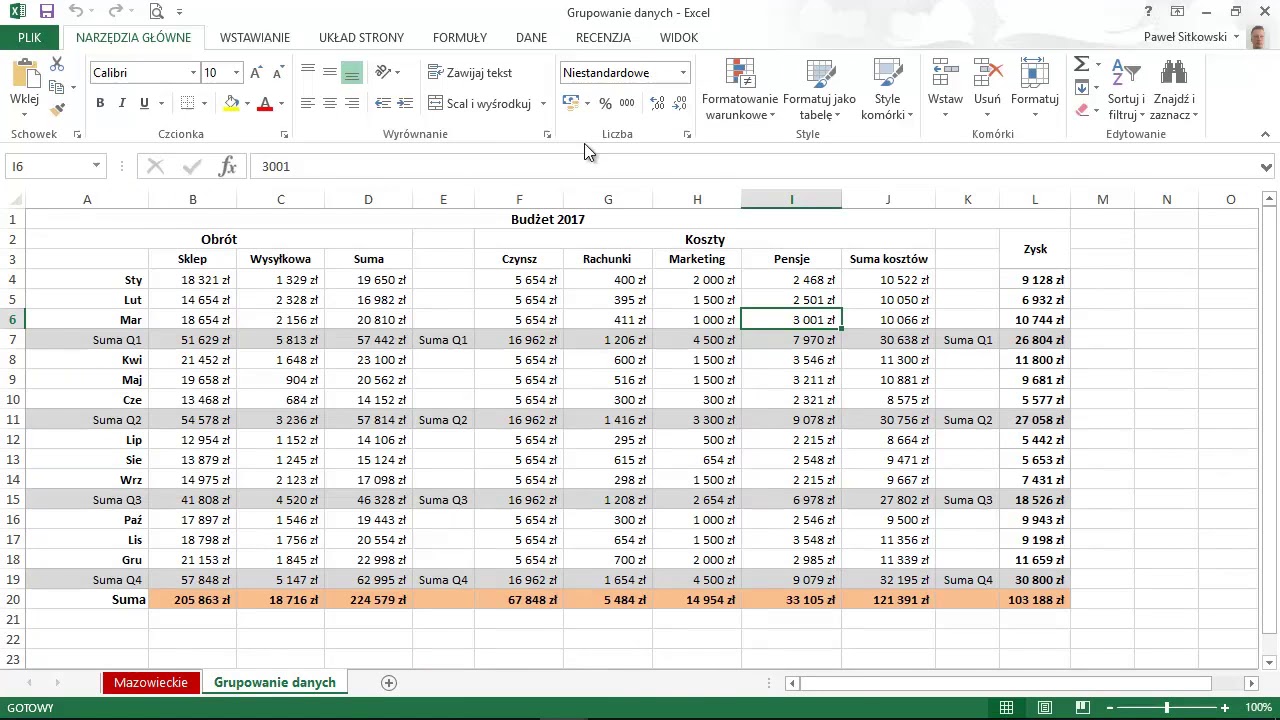The image size is (1280, 720).
Task: Switch to the FORMUŁY ribbon tab
Action: pyautogui.click(x=460, y=37)
